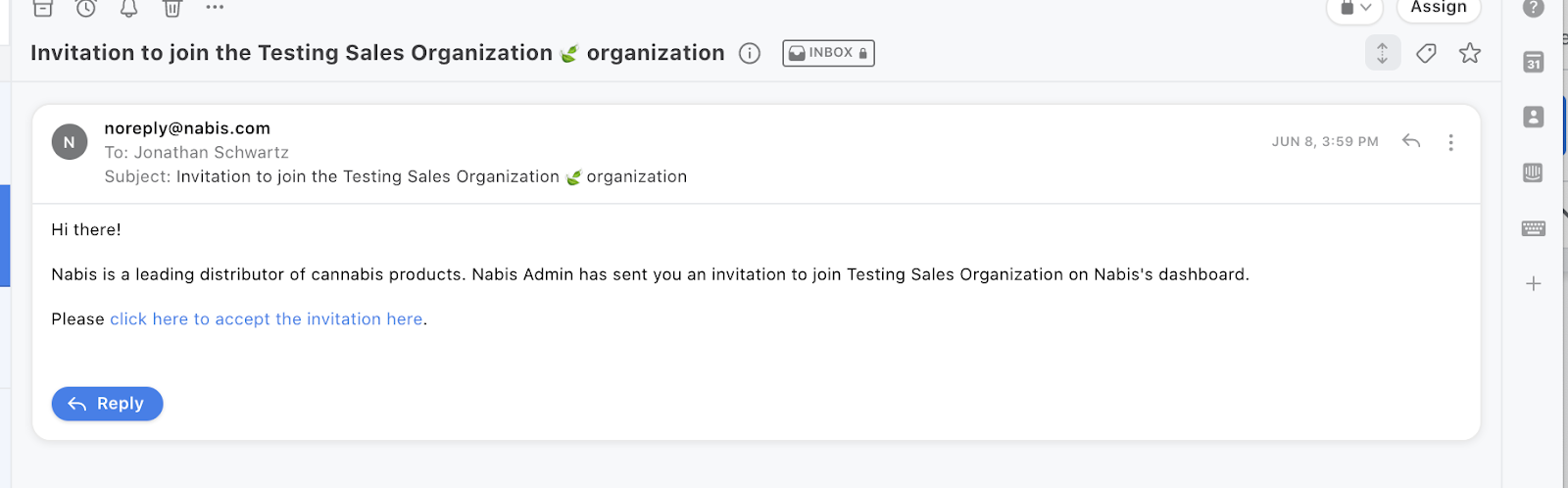This screenshot has width=1568, height=488.
Task: Follow the accept invitation link
Action: point(266,319)
